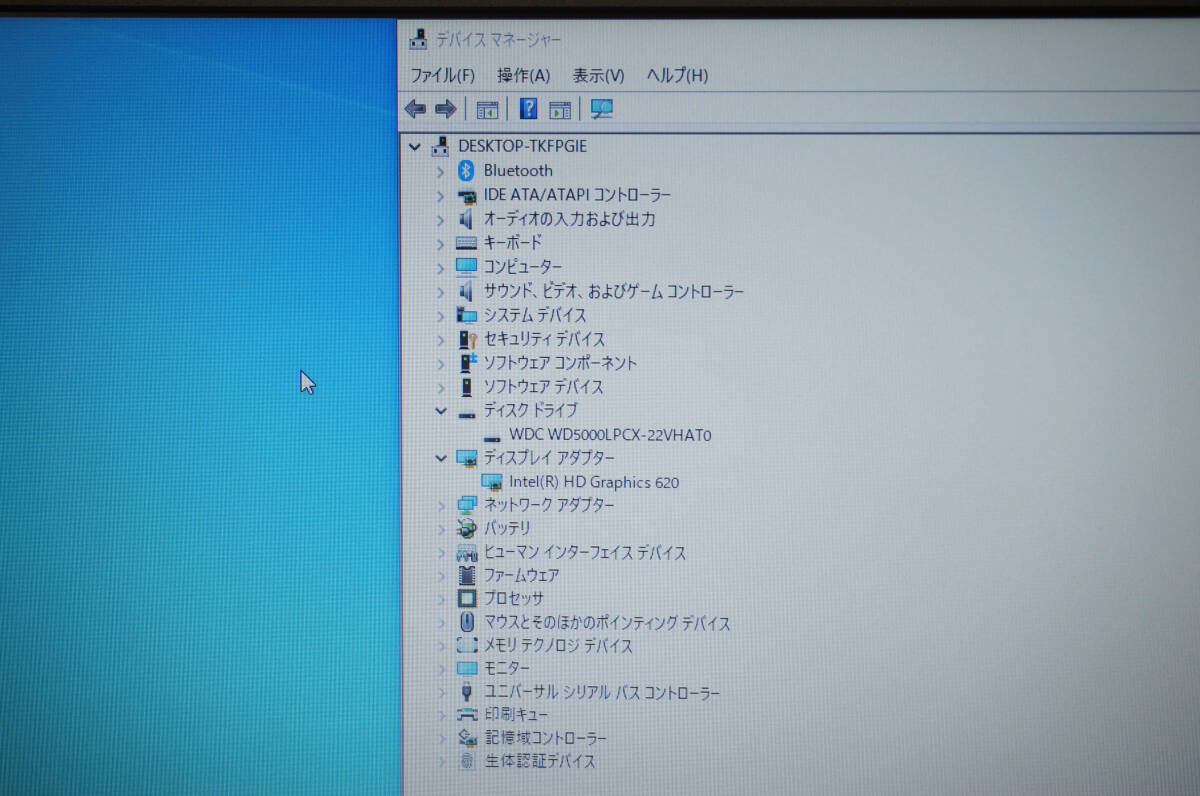The image size is (1200, 796).
Task: Click the キーボード keyboard icon
Action: (466, 242)
